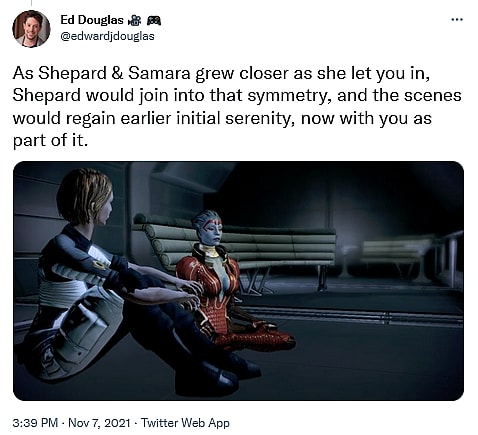
Task: Click Ed Douglas's profile avatar photo
Action: 31,29
